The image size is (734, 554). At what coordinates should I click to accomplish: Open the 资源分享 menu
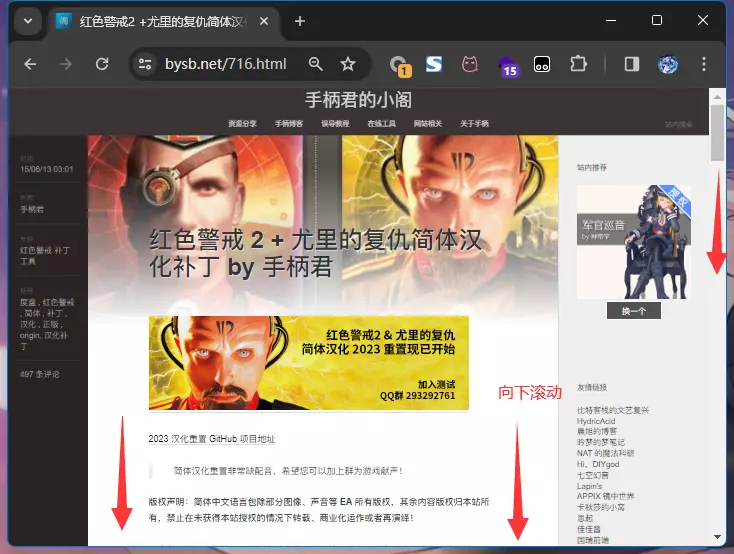click(242, 124)
